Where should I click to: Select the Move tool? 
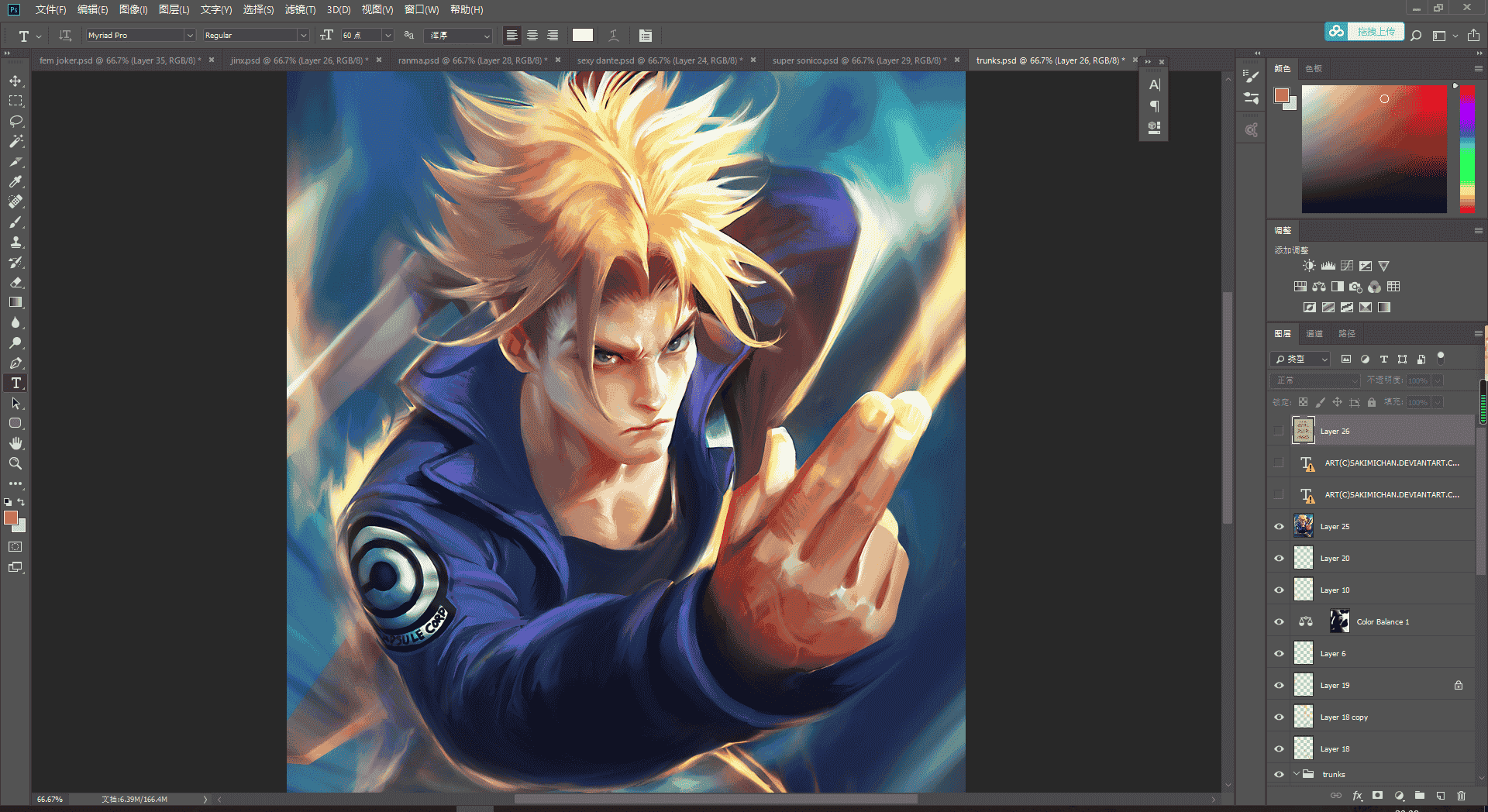point(15,81)
